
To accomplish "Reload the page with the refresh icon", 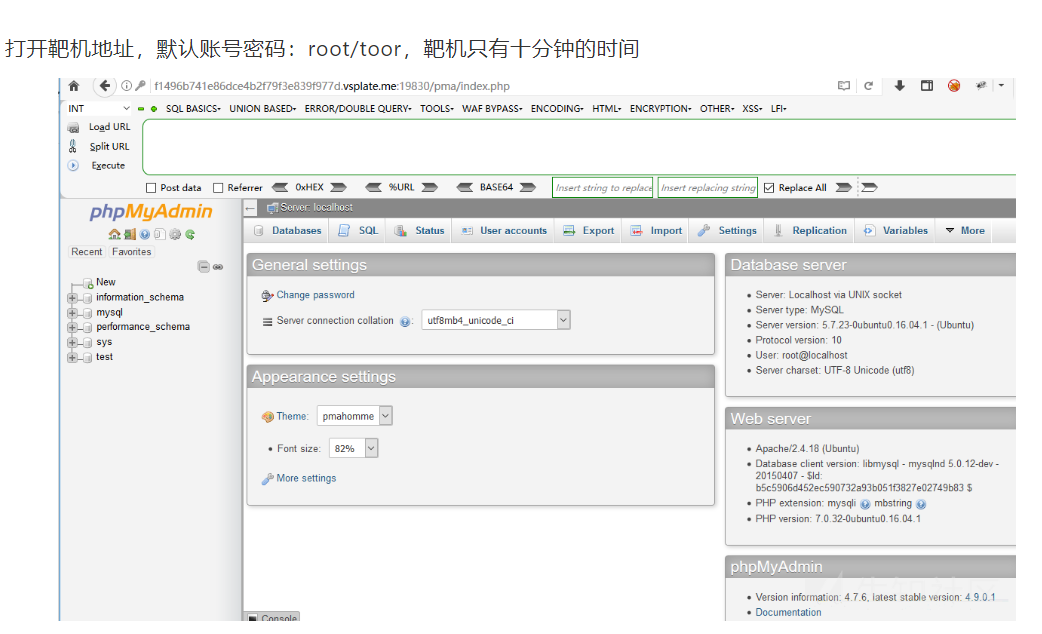I will coord(868,86).
